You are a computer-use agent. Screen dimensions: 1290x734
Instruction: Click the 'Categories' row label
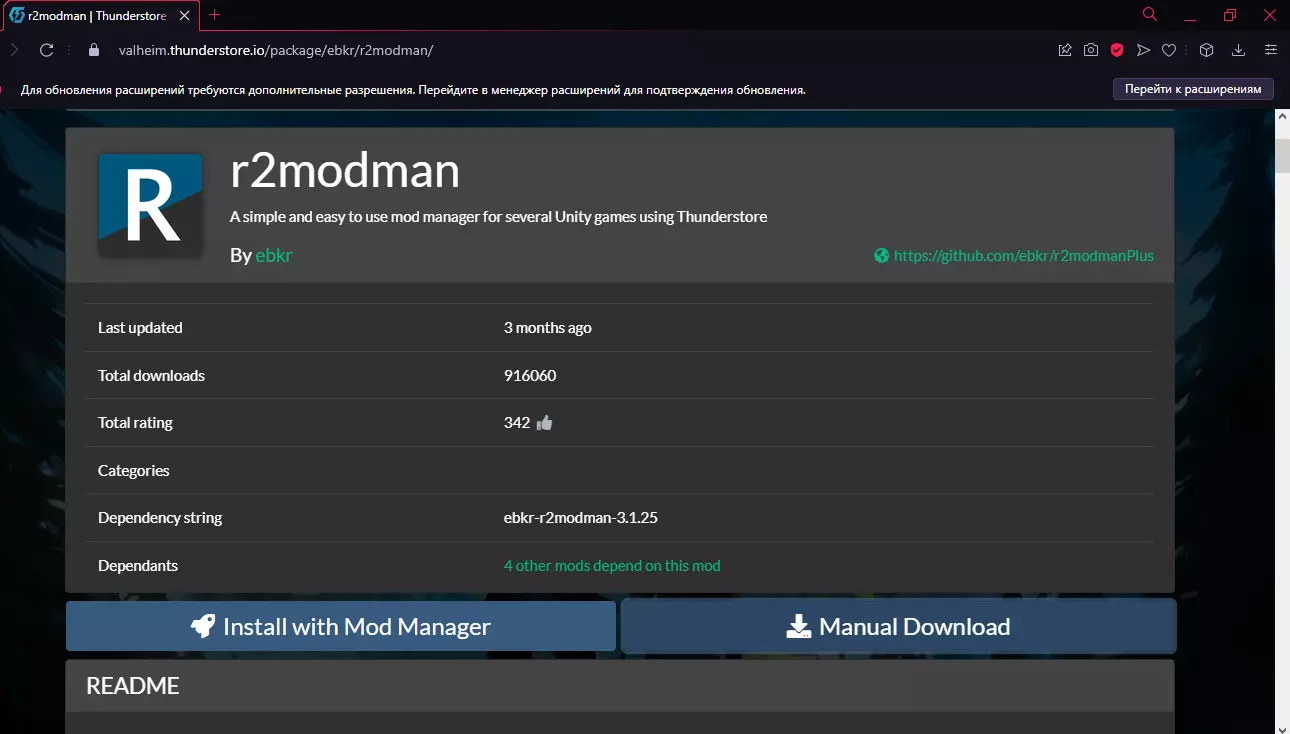134,471
